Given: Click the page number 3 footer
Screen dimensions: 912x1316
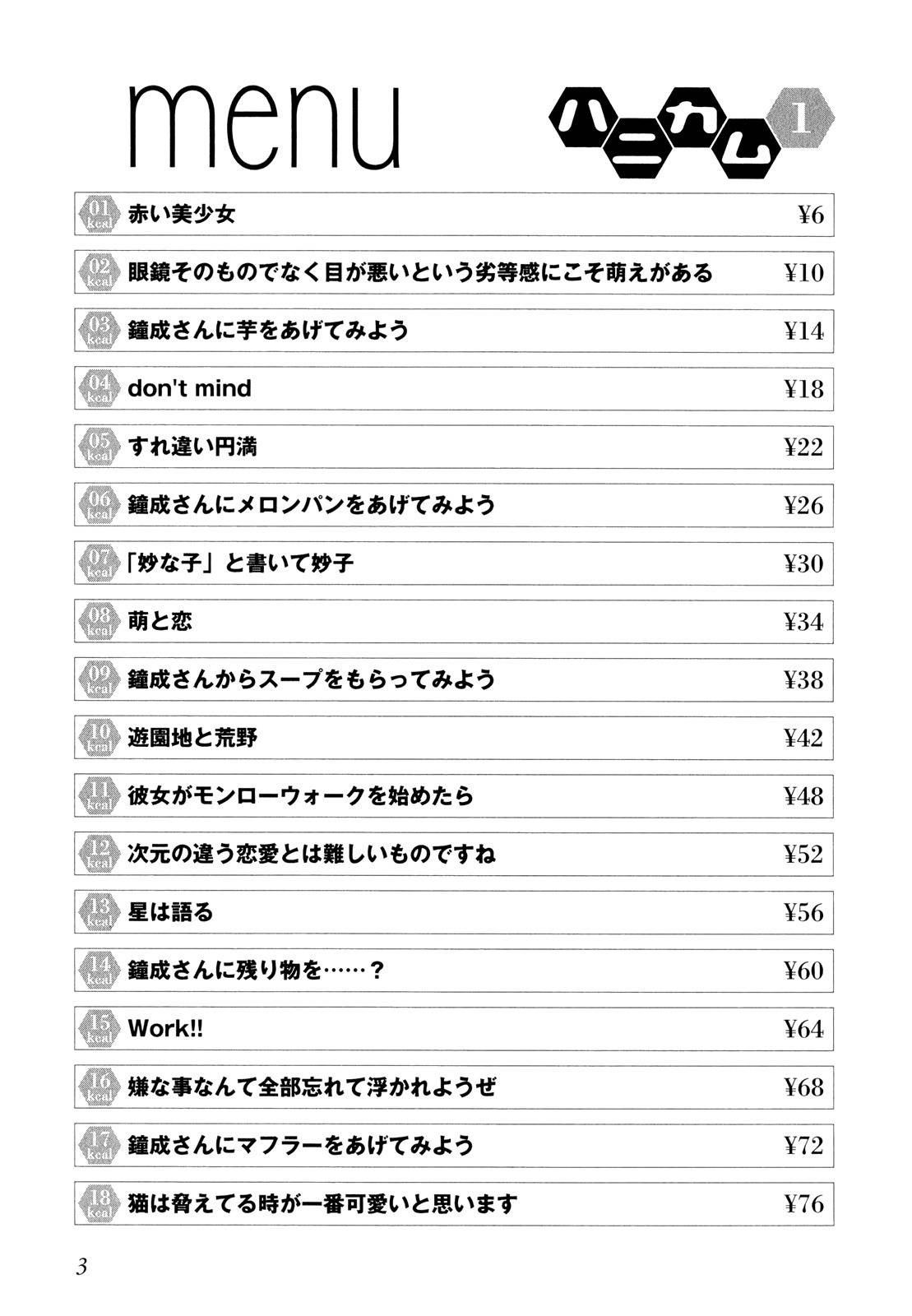Looking at the screenshot, I should click(81, 1267).
